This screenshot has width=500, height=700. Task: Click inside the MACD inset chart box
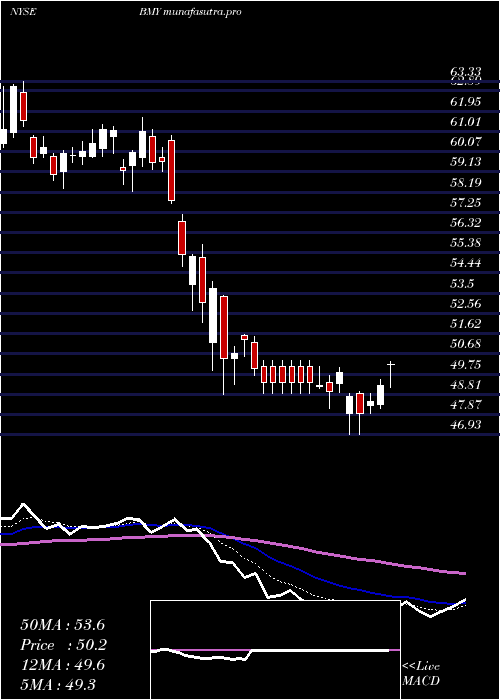(275, 650)
